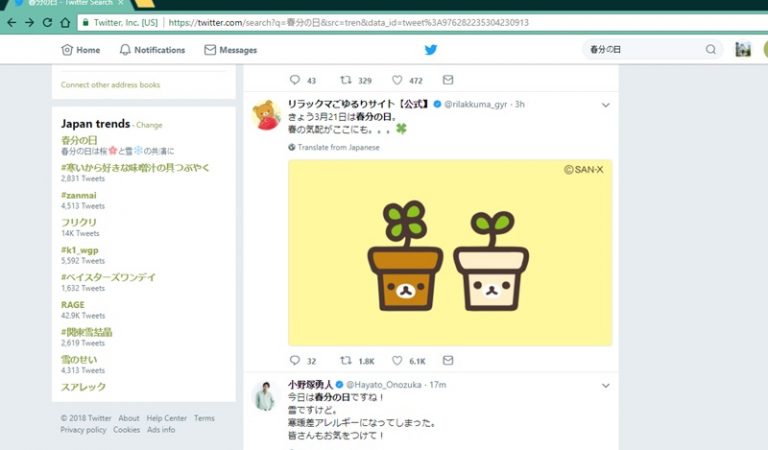Screen dimensions: 768x450
Task: Retweet the tweet with 329 retweets
Action: click(x=346, y=80)
